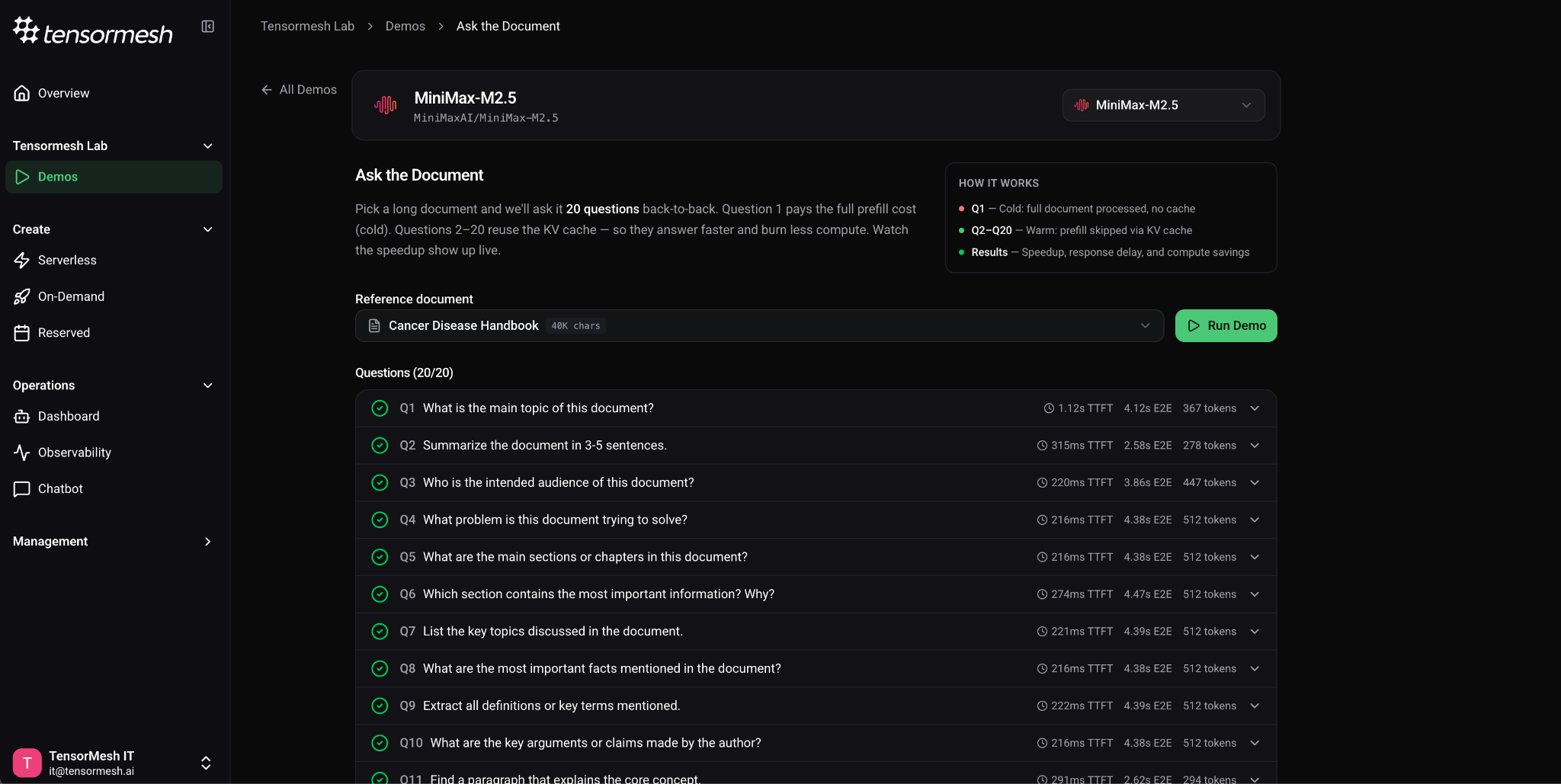This screenshot has width=1561, height=784.
Task: Click the Run Demo button
Action: pos(1226,326)
